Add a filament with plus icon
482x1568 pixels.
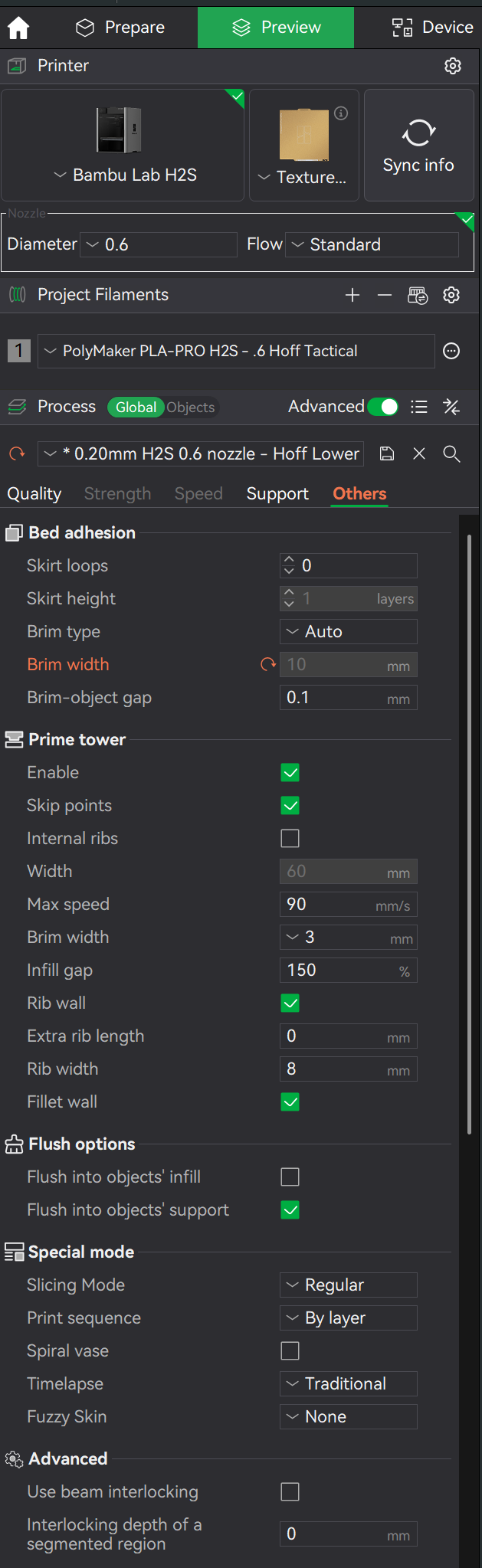352,295
